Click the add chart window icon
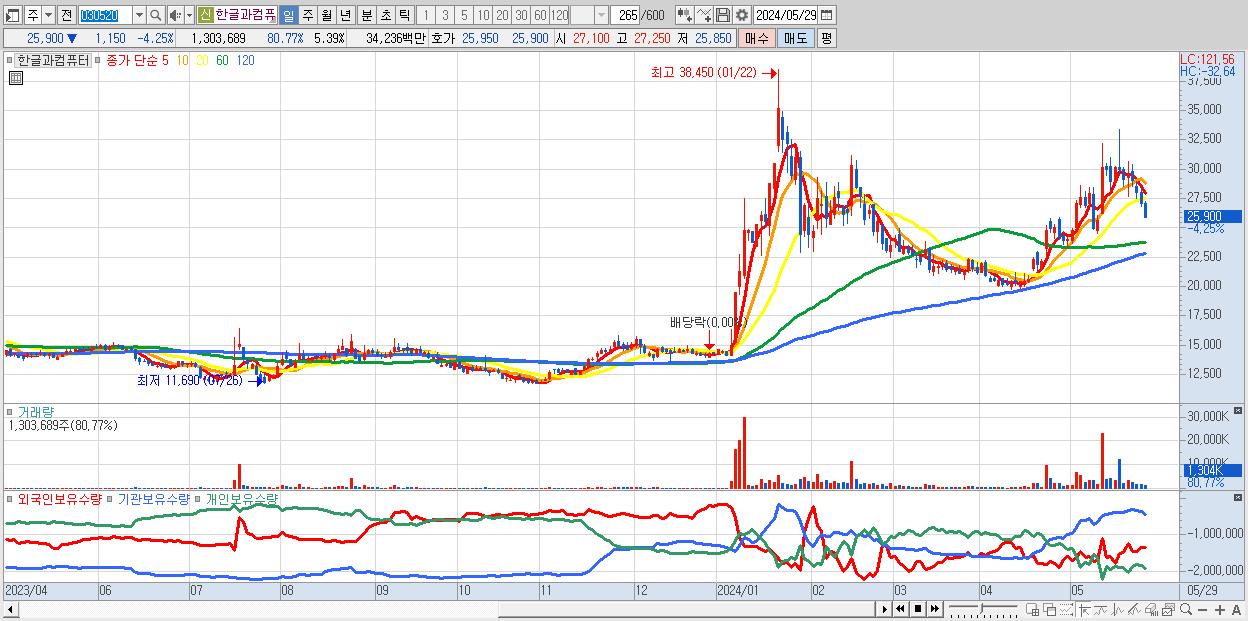The width and height of the screenshot is (1248, 621). [x=1033, y=609]
